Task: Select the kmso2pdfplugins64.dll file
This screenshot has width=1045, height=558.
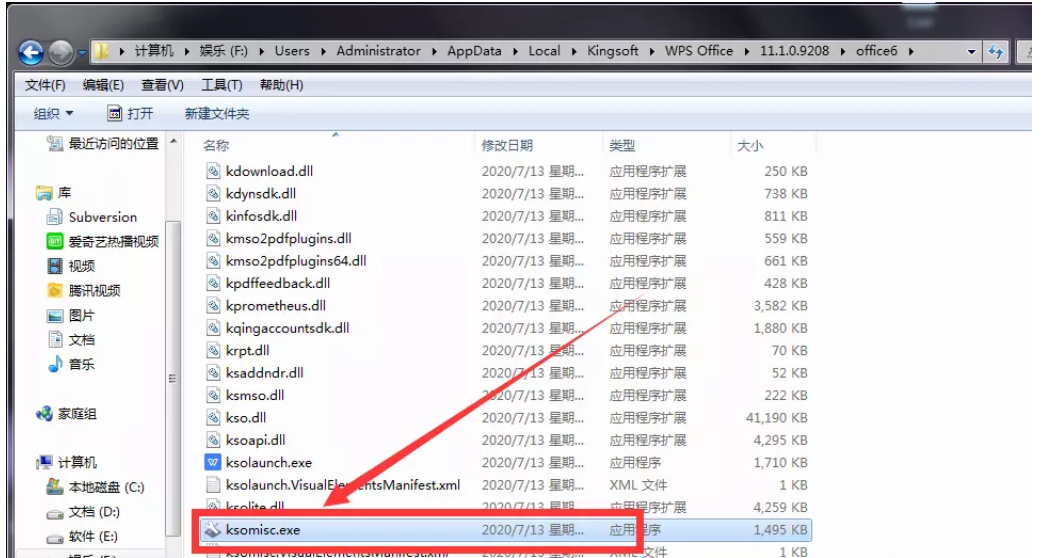Action: [296, 261]
